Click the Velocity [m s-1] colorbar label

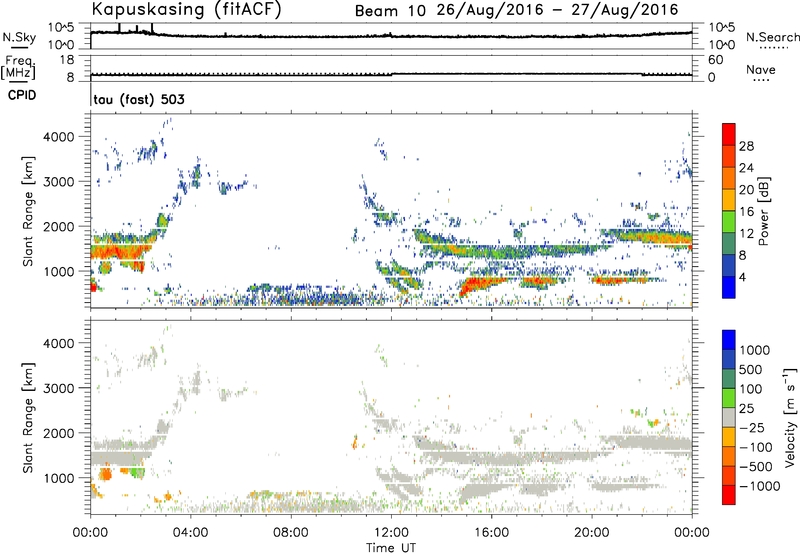pyautogui.click(x=790, y=417)
